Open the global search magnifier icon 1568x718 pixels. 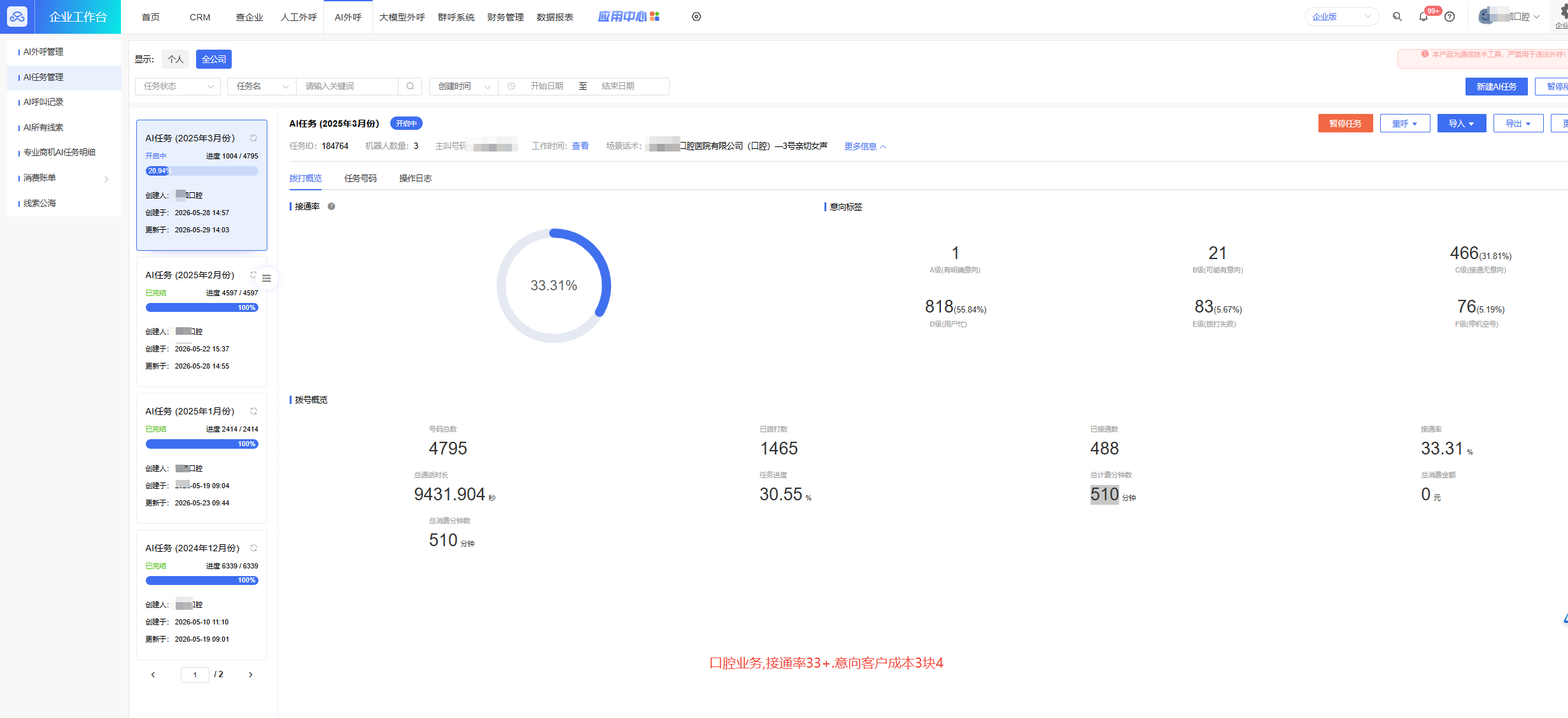(1397, 17)
